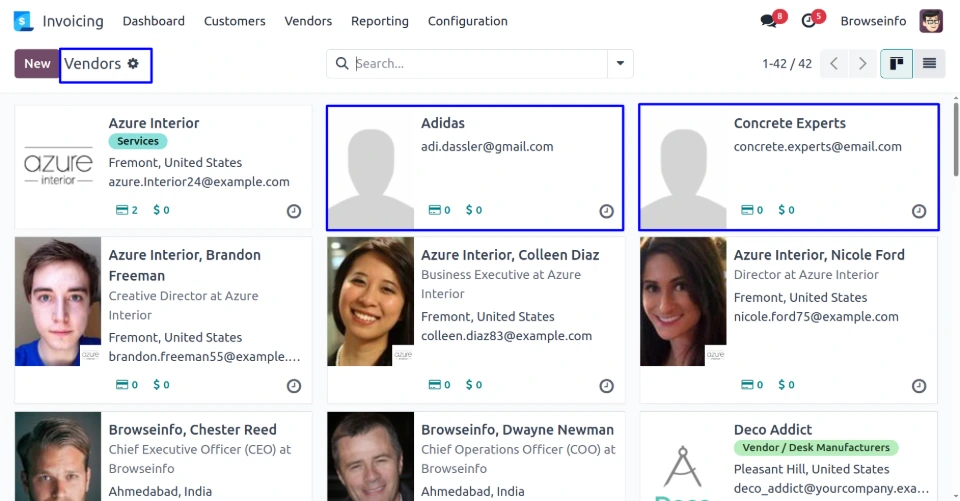Open the Browseinfo company switcher
Image resolution: width=960 pixels, height=501 pixels.
click(x=874, y=21)
